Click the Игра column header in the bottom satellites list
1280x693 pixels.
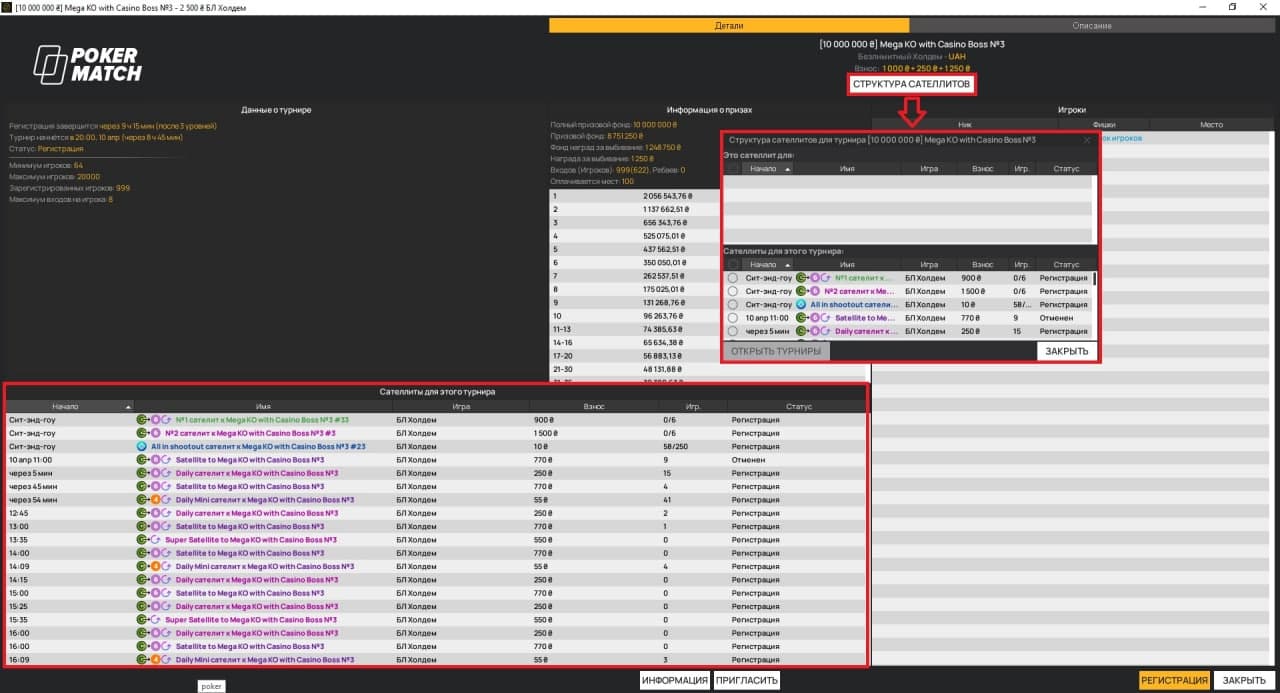(461, 407)
